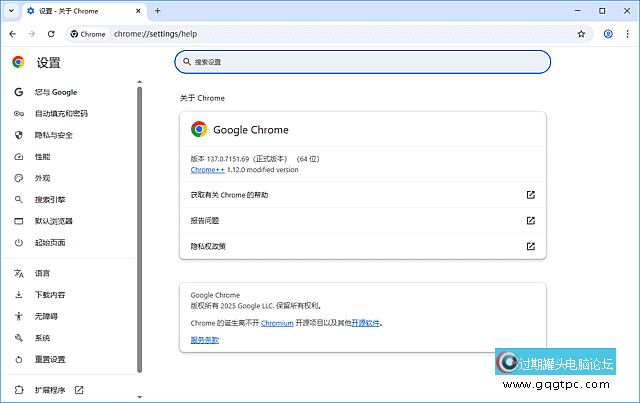Open 语言 settings section

(42, 273)
